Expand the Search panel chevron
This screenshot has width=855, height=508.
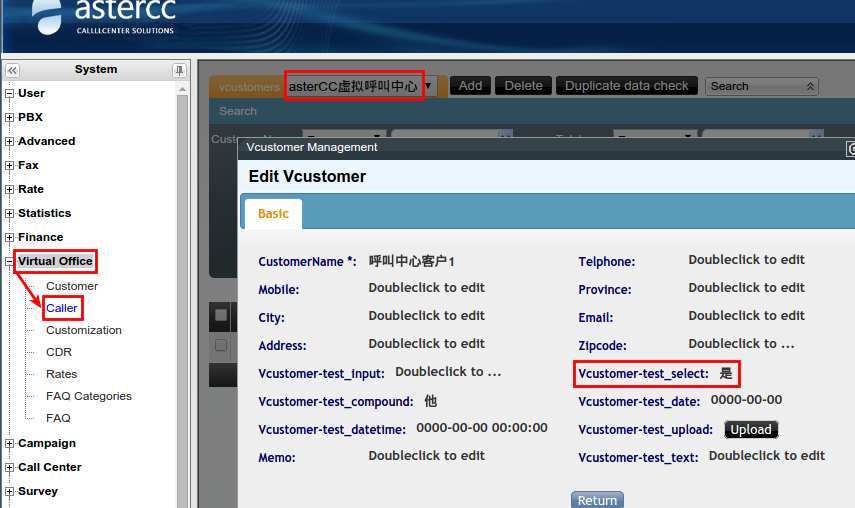click(x=810, y=86)
